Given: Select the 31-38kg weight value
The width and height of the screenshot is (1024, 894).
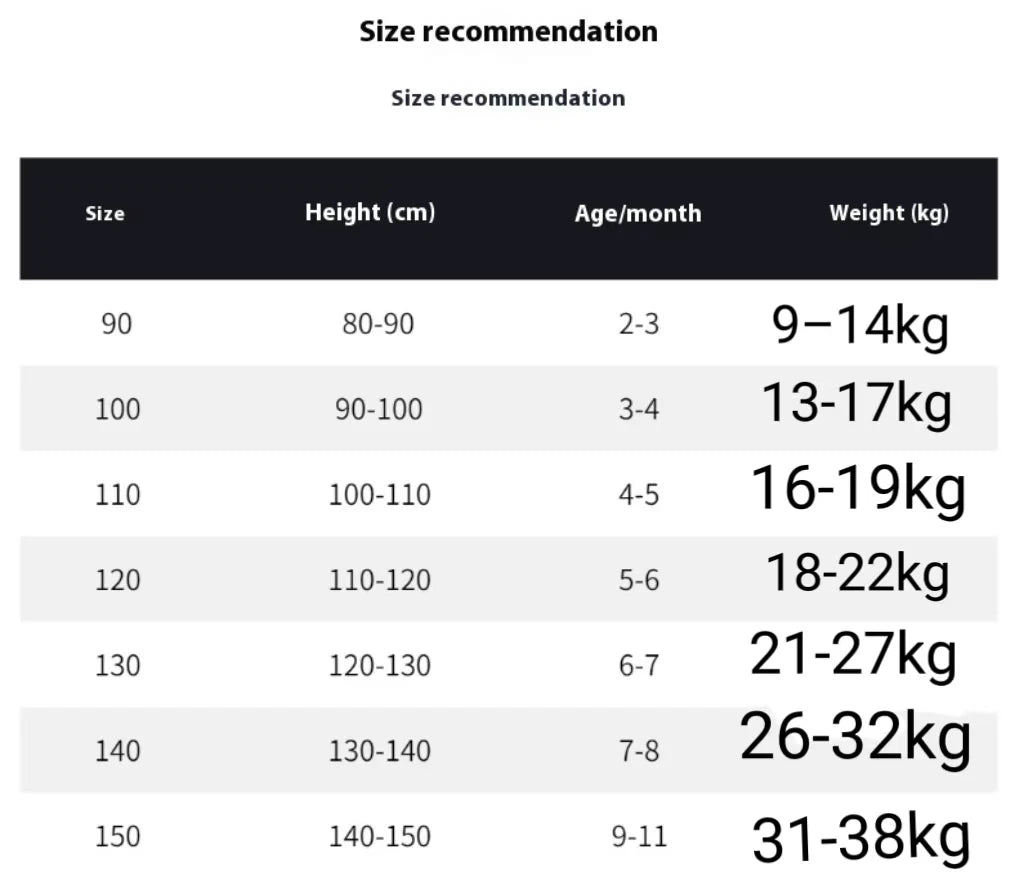Looking at the screenshot, I should point(861,838).
